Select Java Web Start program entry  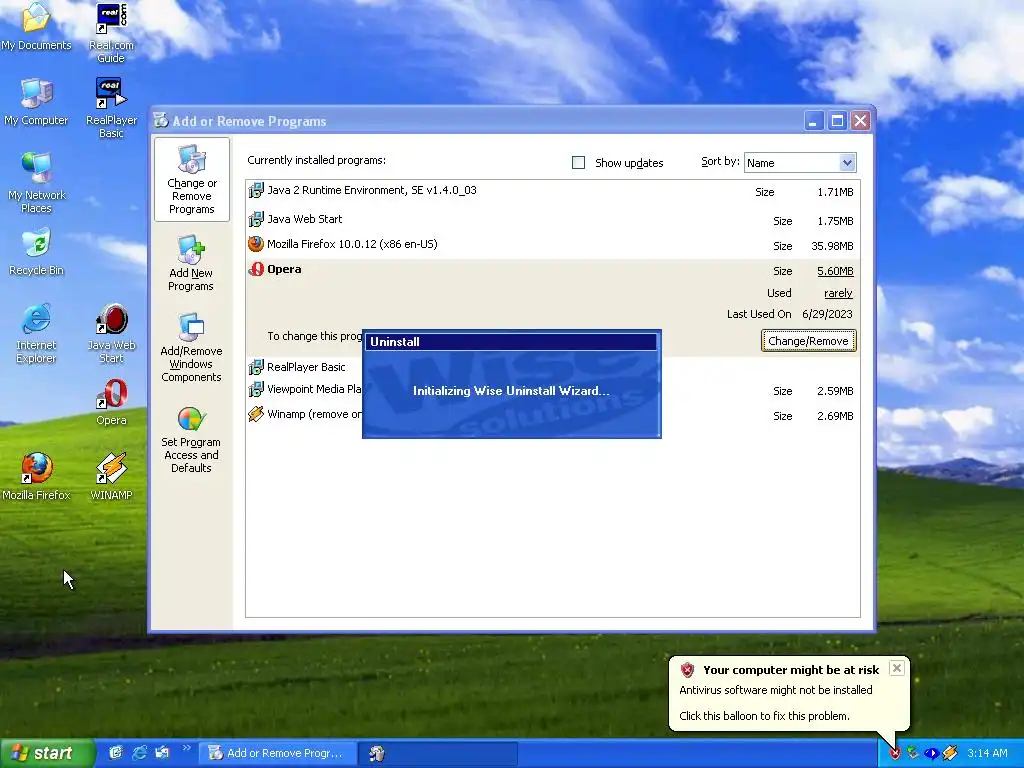(x=552, y=220)
